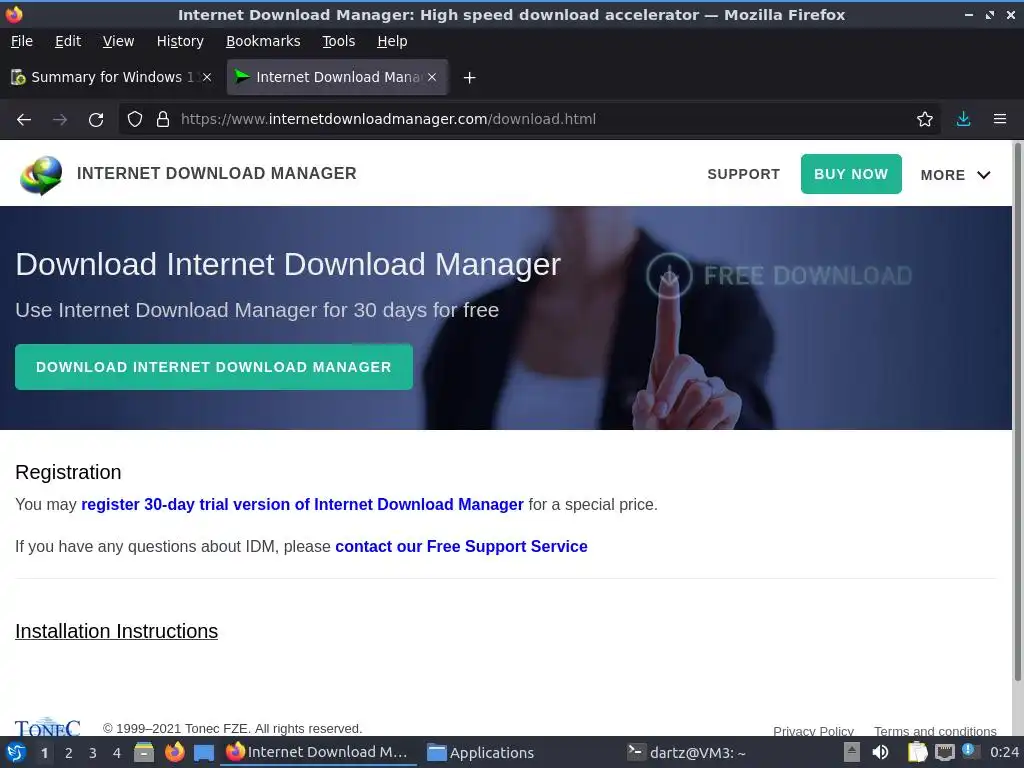The image size is (1024, 768).
Task: Click the IDM globe logo in header
Action: [x=41, y=174]
